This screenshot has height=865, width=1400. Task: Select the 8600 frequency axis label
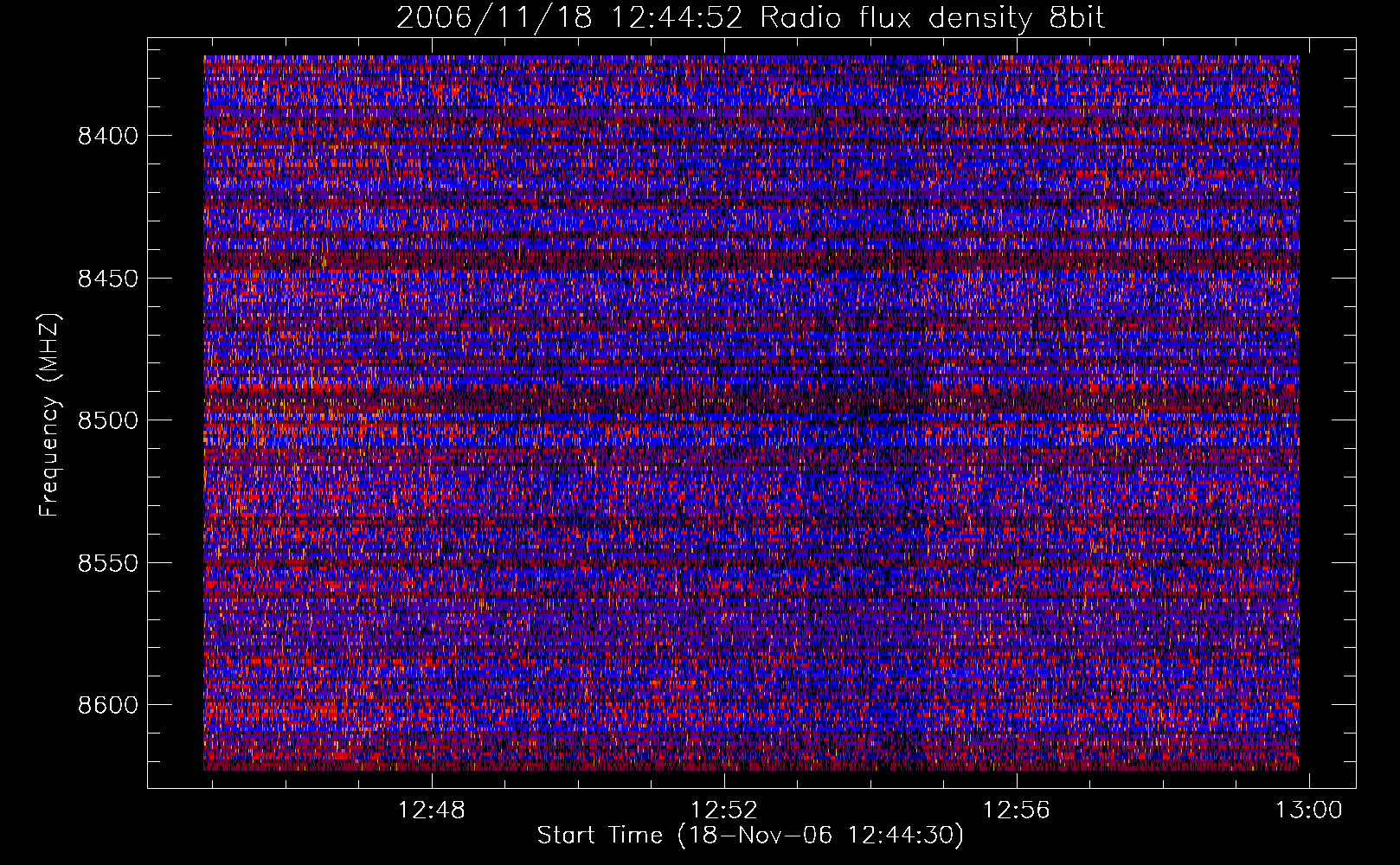point(108,705)
